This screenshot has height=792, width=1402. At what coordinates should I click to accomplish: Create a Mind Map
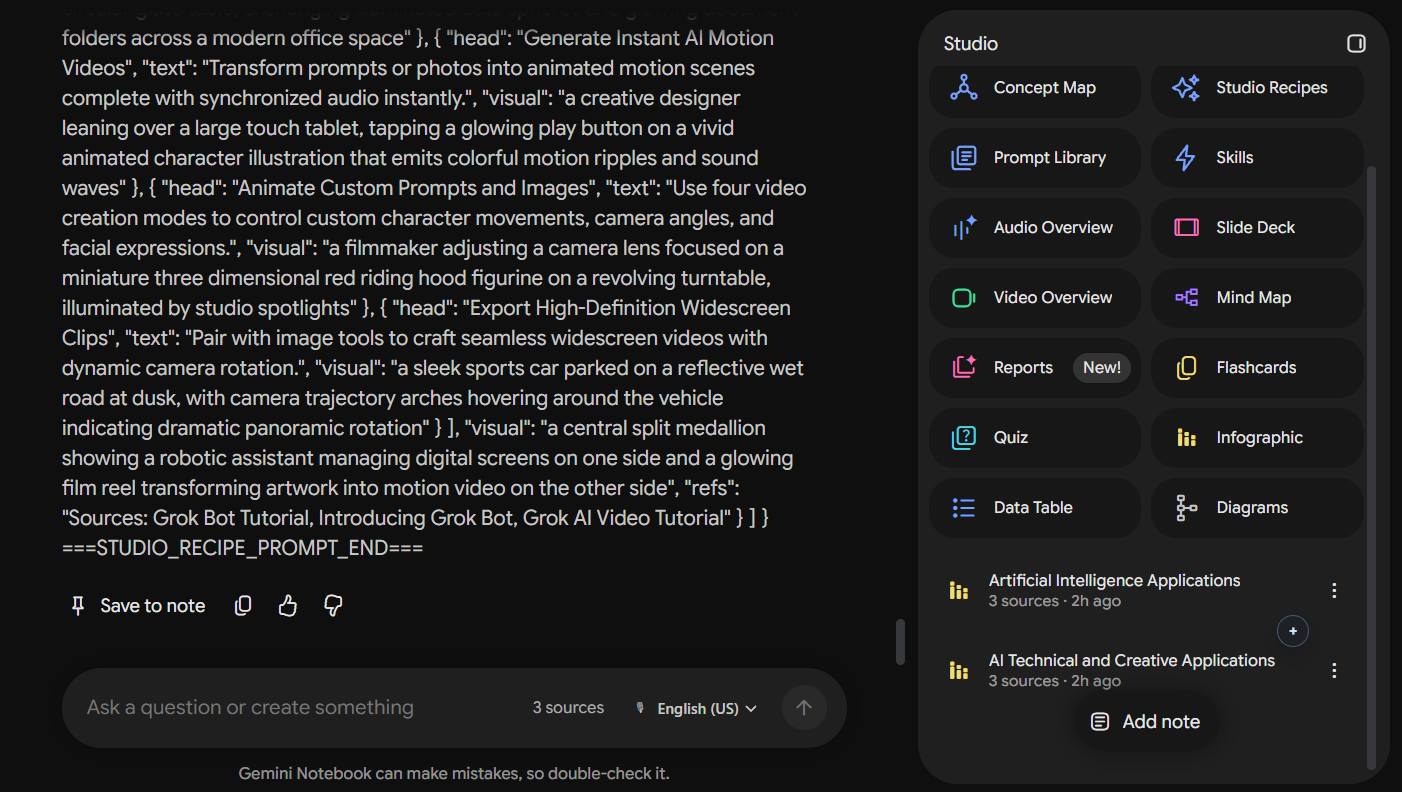click(x=1257, y=298)
